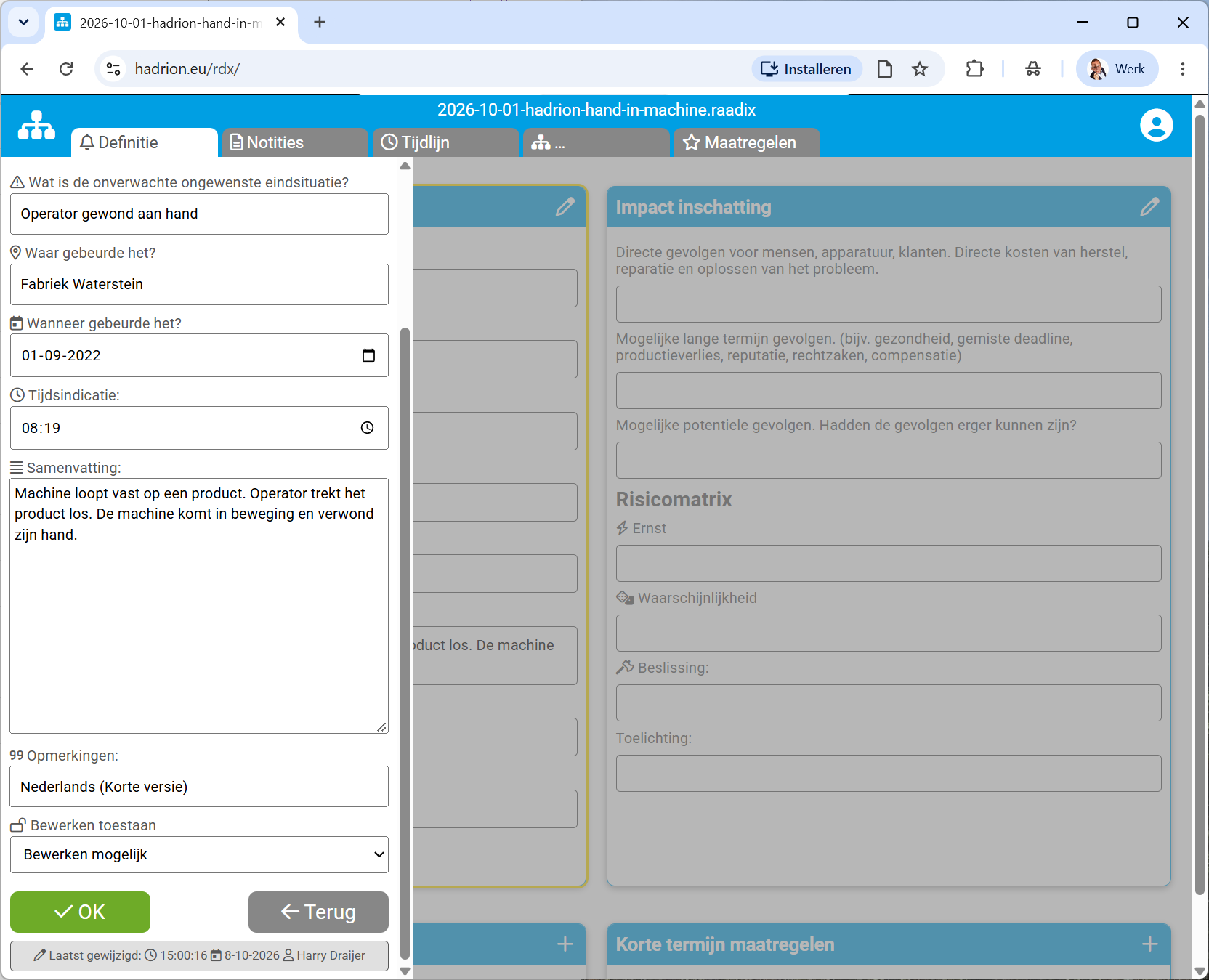Bookmark this page with the star

(920, 69)
